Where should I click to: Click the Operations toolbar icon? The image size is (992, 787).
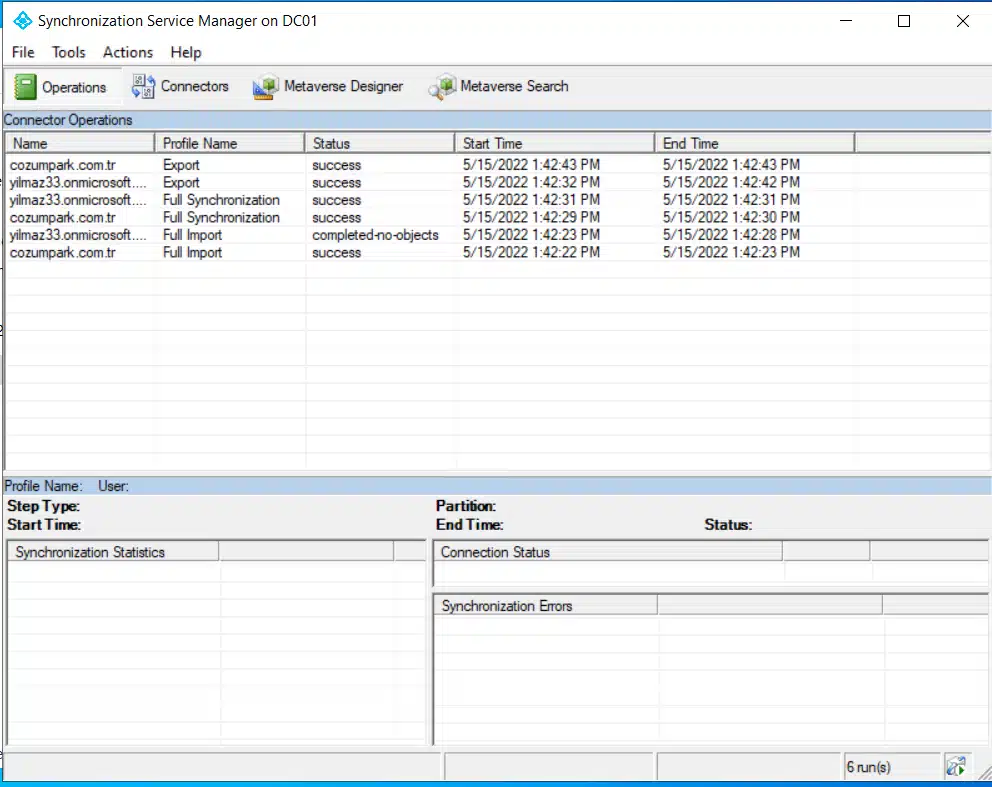[25, 87]
